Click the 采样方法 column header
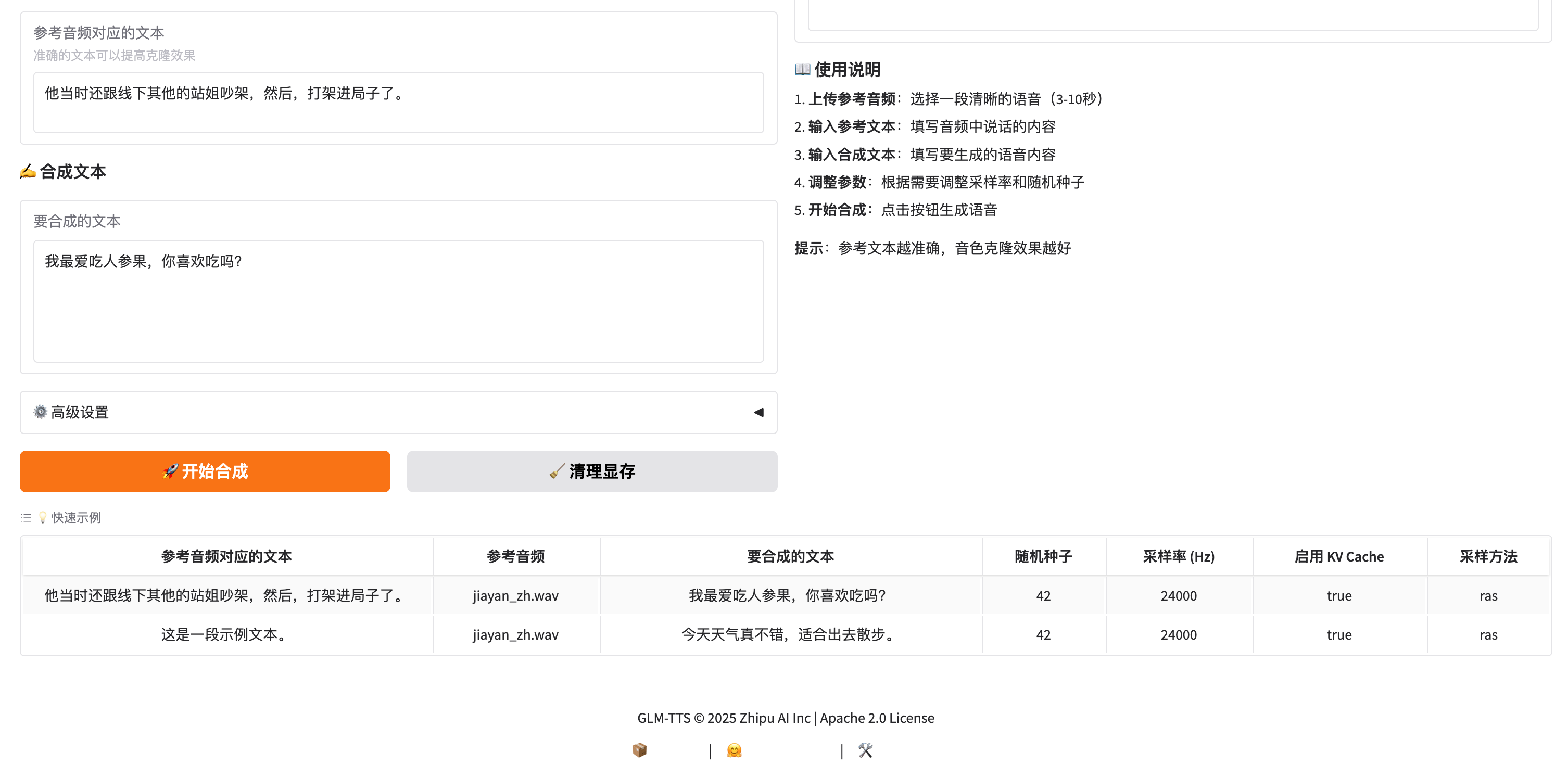This screenshot has width=1568, height=765. tap(1488, 556)
